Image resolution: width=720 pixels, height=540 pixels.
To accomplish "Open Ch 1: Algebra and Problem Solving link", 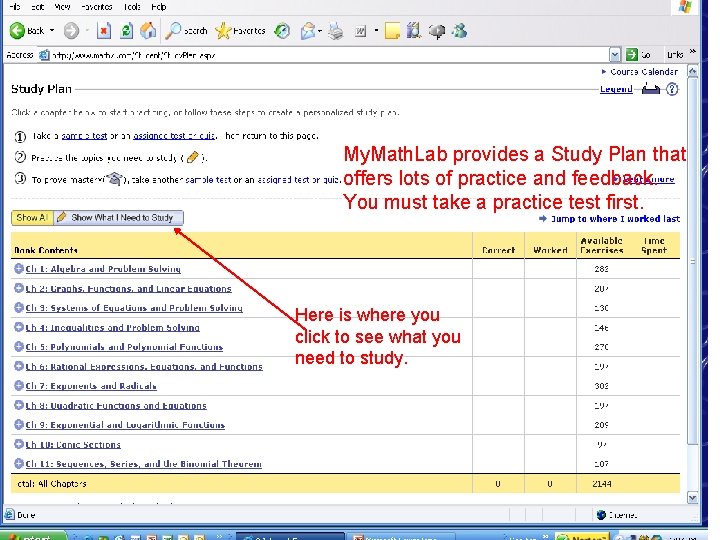I will [103, 269].
